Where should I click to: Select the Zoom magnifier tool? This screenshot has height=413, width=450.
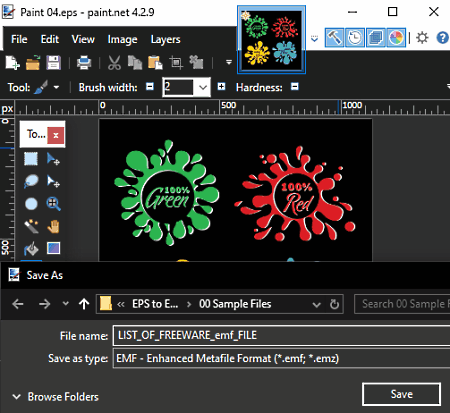point(53,203)
